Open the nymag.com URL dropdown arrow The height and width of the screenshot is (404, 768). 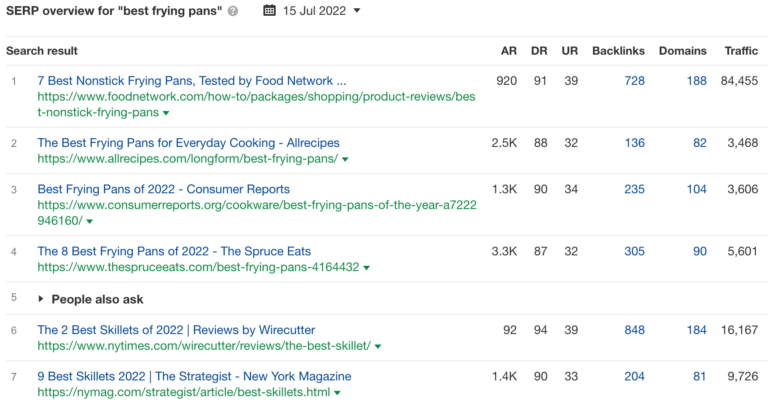point(338,393)
